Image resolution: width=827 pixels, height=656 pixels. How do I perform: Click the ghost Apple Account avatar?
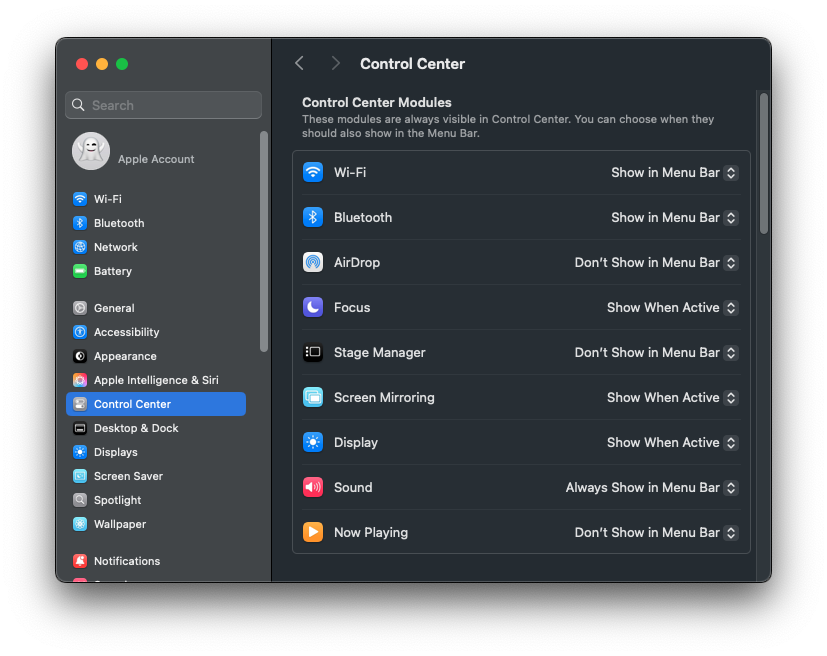pos(91,151)
